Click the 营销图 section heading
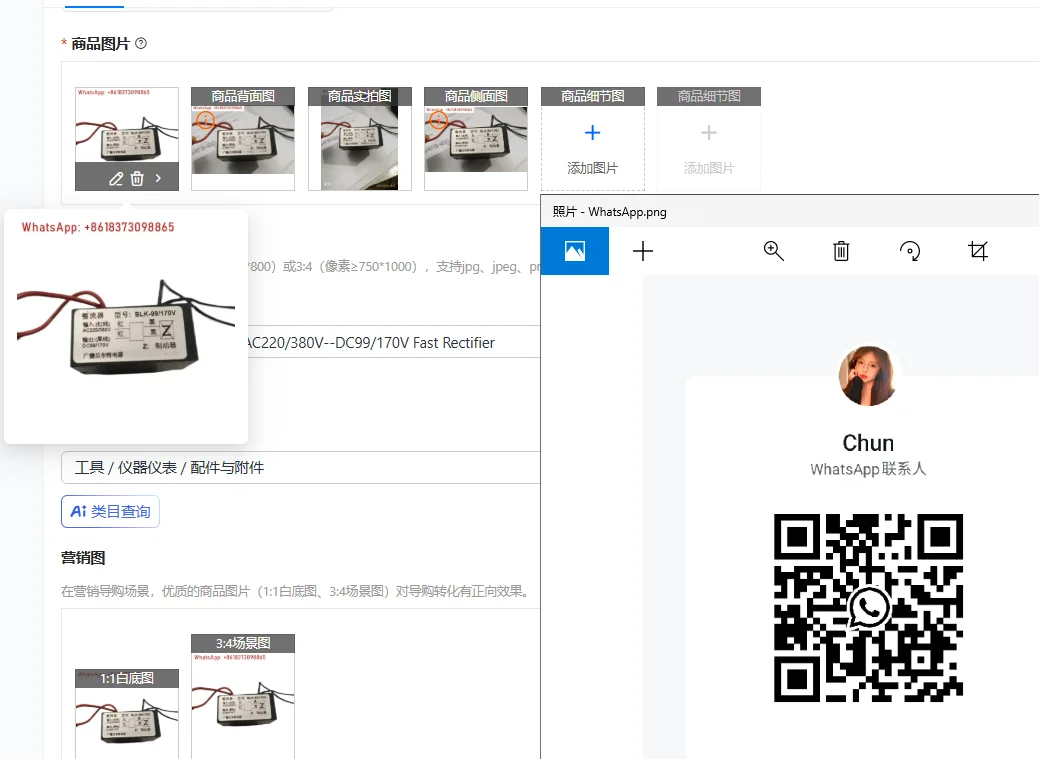The width and height of the screenshot is (1039, 759). (x=83, y=558)
